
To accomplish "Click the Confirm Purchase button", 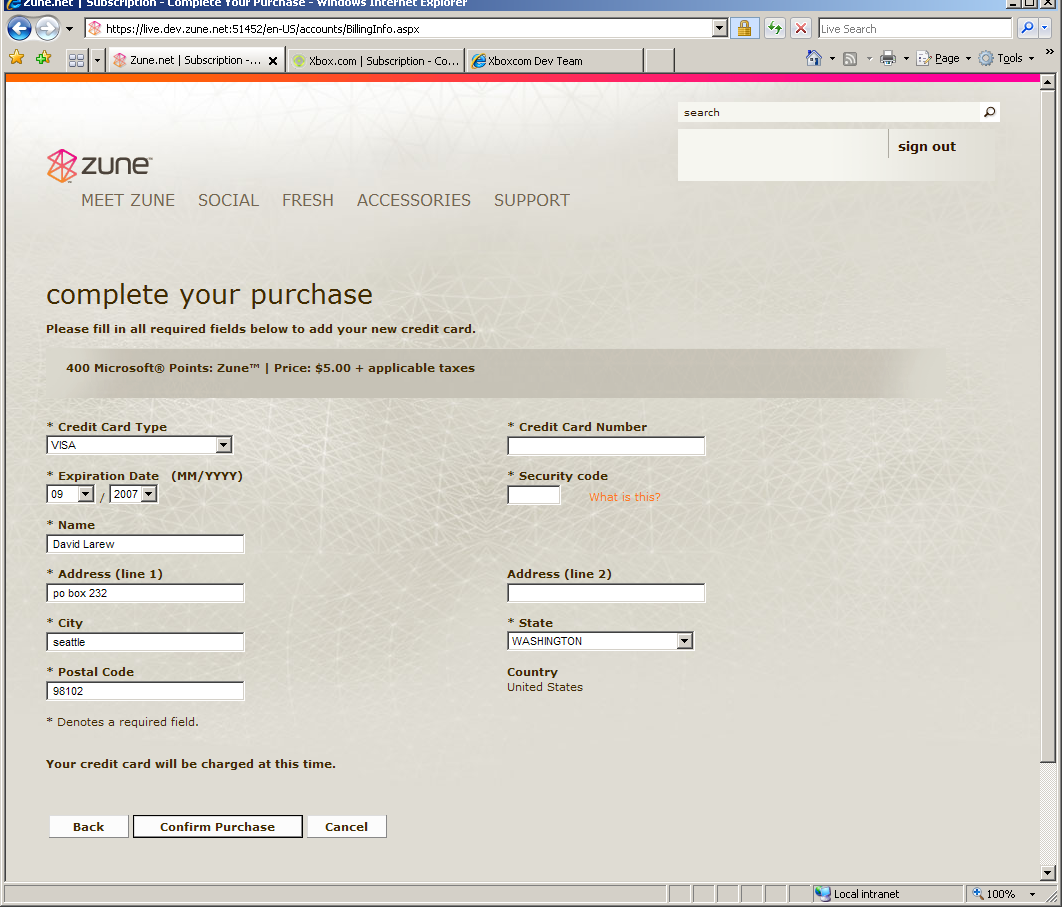I will pos(217,826).
